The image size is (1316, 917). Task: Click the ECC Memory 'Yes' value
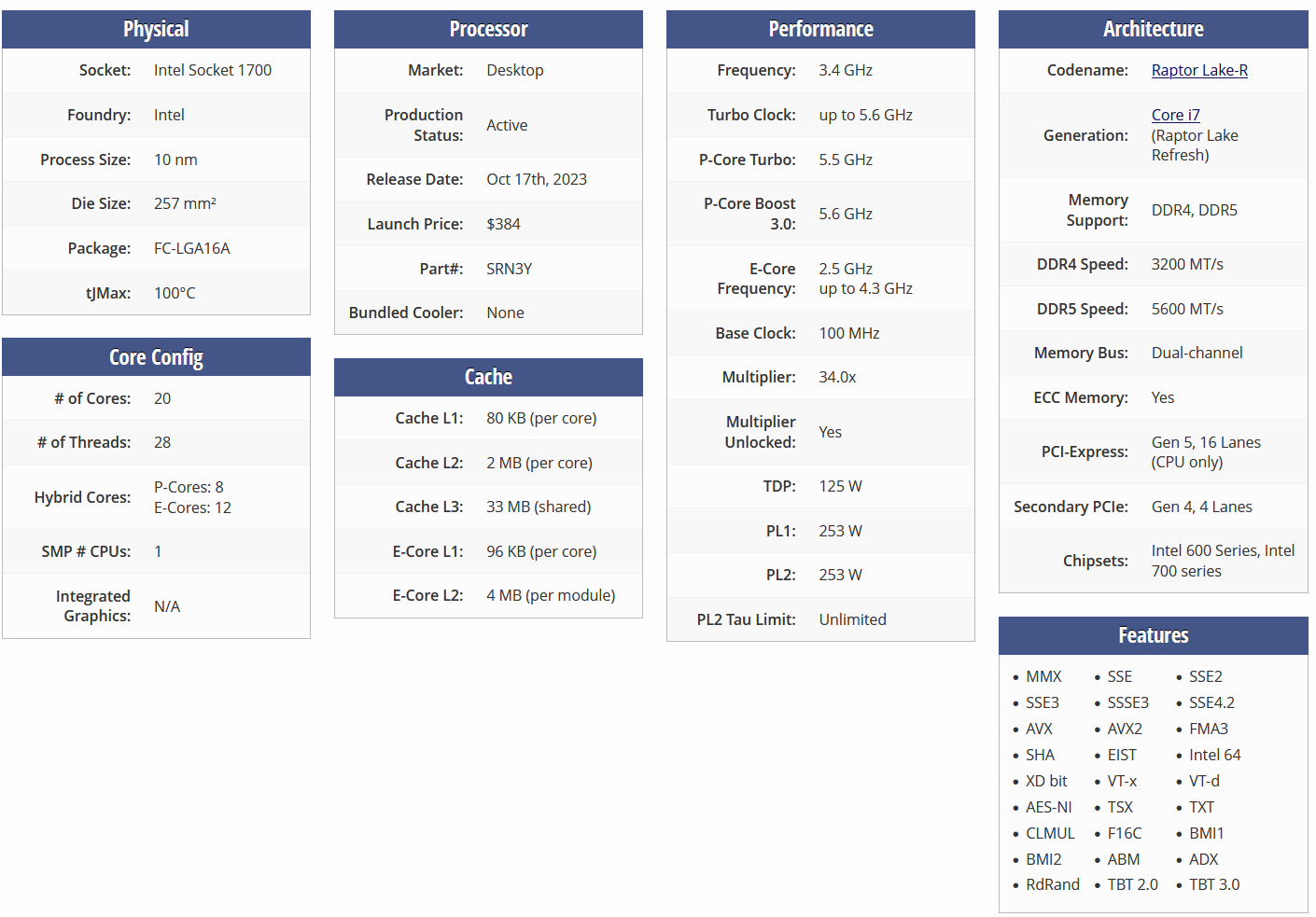1163,397
